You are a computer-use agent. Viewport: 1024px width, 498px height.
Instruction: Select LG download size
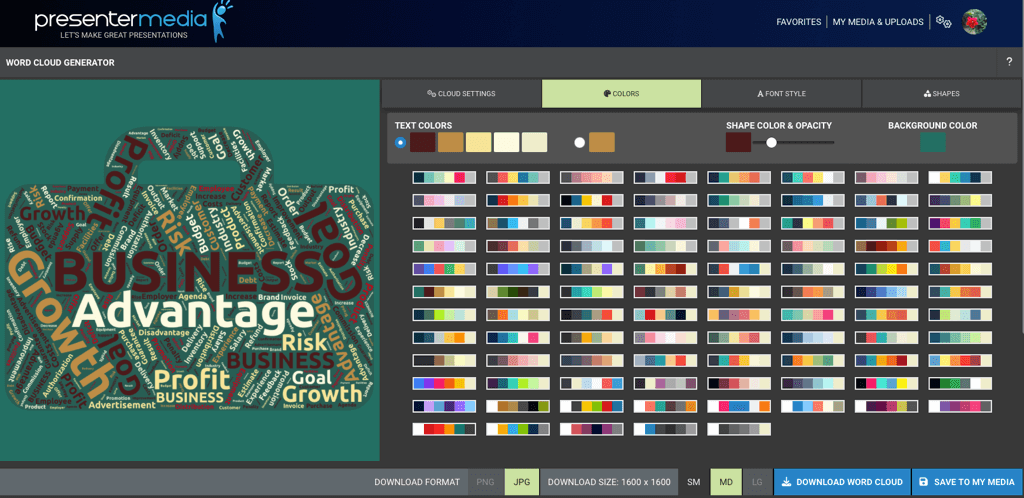(x=757, y=482)
